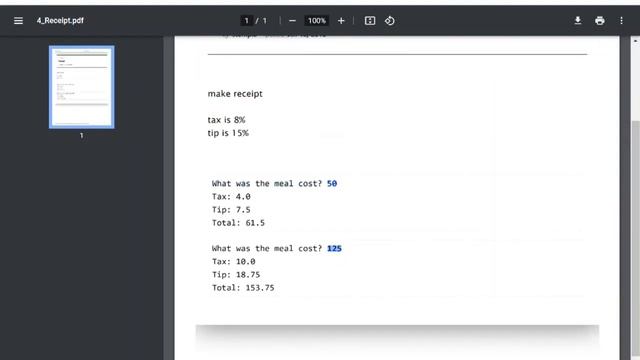Click the 4_Receipt.pdf file title
The height and width of the screenshot is (360, 640).
tap(60, 20)
